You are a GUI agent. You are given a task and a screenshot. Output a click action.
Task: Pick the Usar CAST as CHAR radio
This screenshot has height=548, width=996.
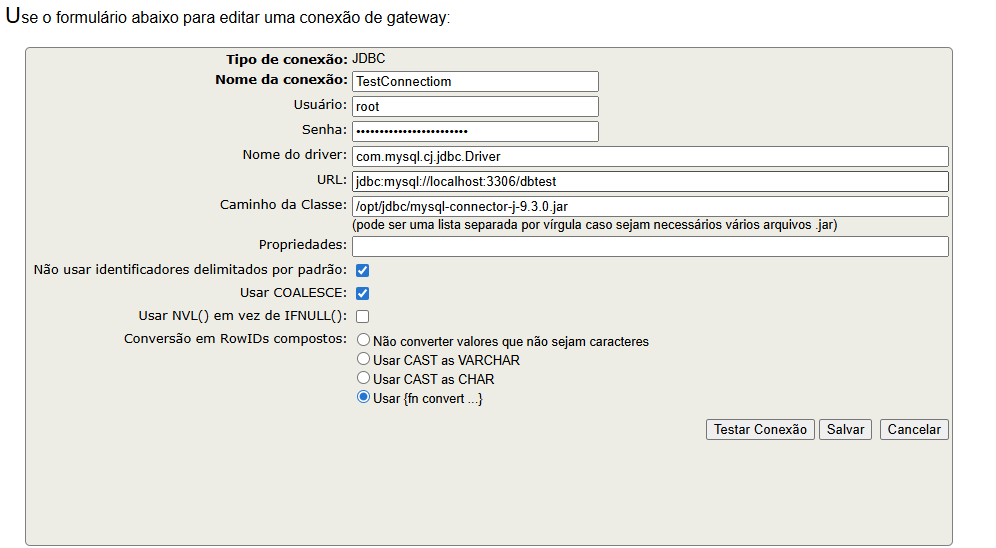pyautogui.click(x=364, y=379)
